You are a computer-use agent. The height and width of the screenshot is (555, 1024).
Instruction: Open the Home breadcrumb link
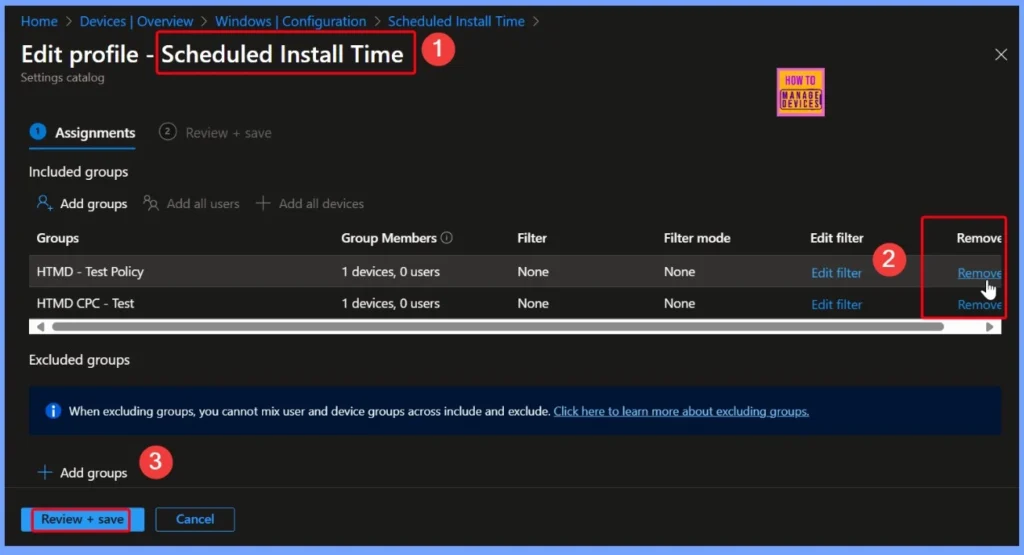pos(39,22)
